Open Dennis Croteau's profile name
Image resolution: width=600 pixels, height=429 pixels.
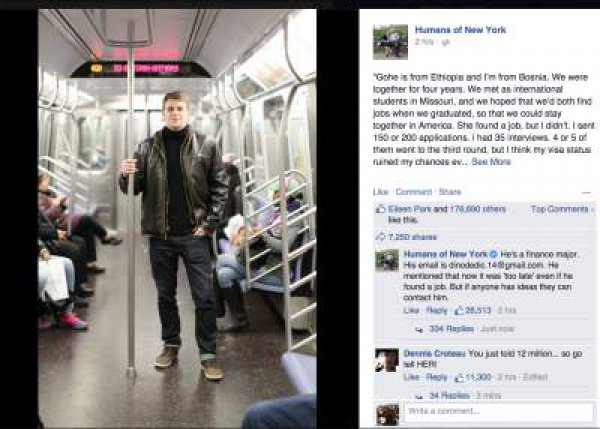[x=434, y=354]
